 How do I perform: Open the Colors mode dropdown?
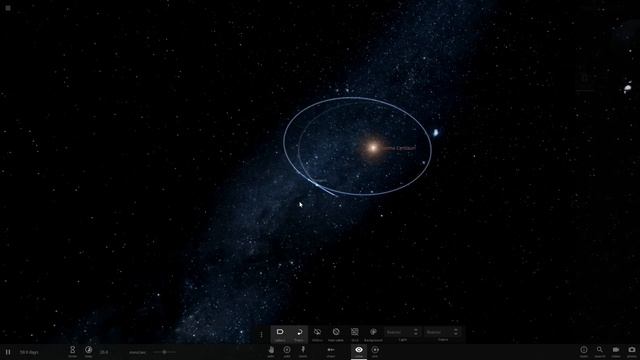tap(443, 332)
